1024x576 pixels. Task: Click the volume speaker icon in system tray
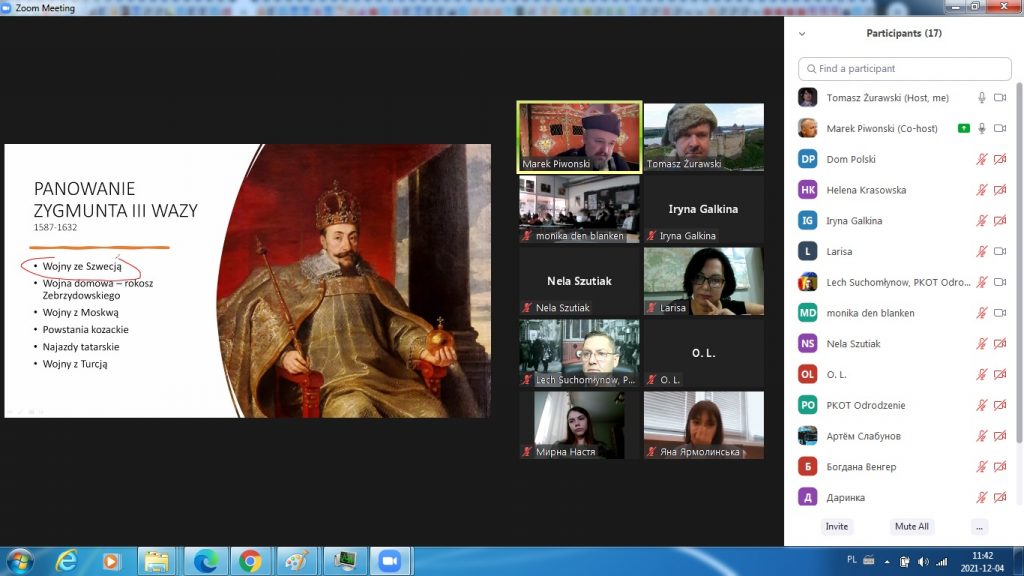[922, 561]
